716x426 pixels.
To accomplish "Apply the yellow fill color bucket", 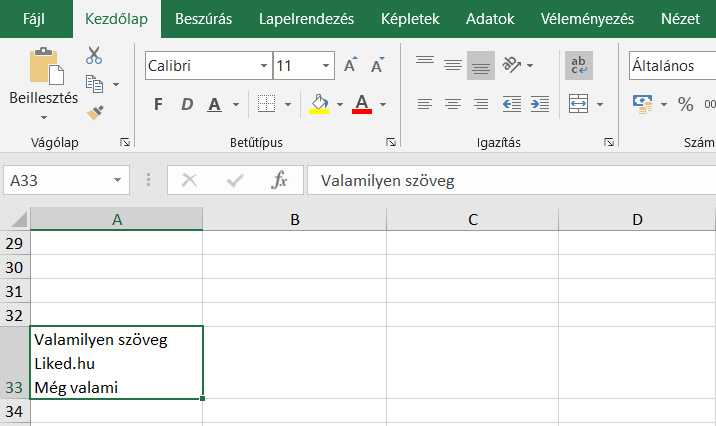I will click(319, 103).
